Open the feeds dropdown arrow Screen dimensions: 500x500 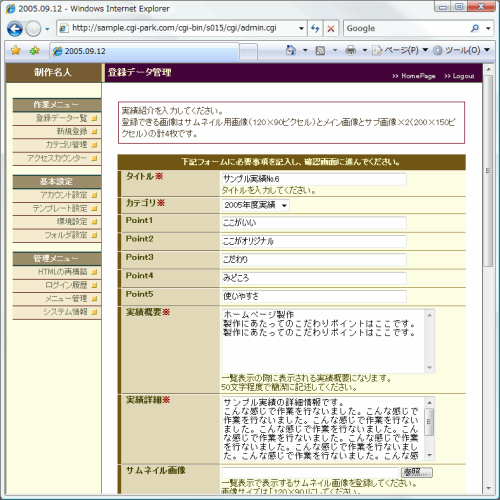[x=335, y=50]
